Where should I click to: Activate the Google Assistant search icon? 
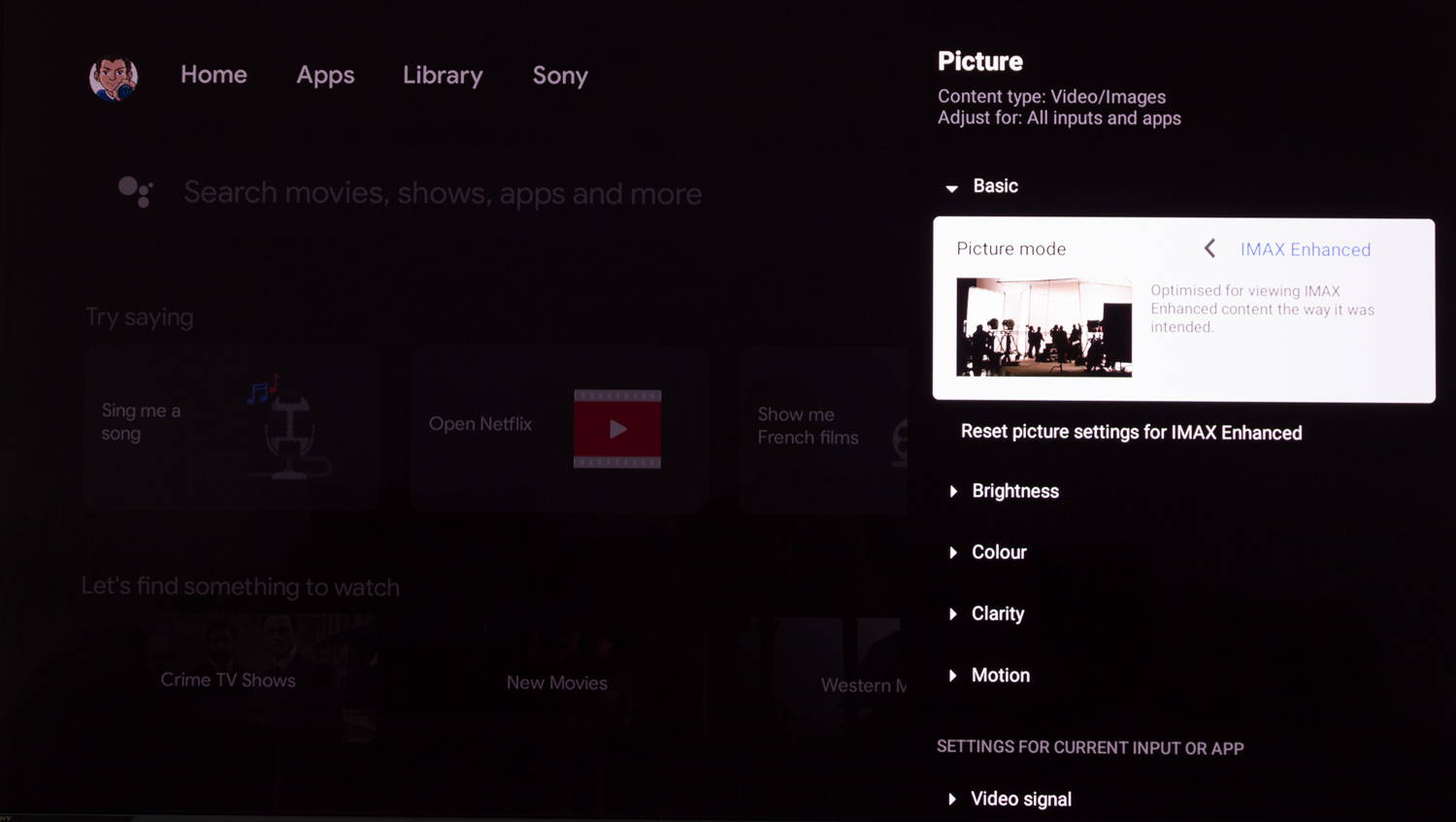tap(135, 191)
